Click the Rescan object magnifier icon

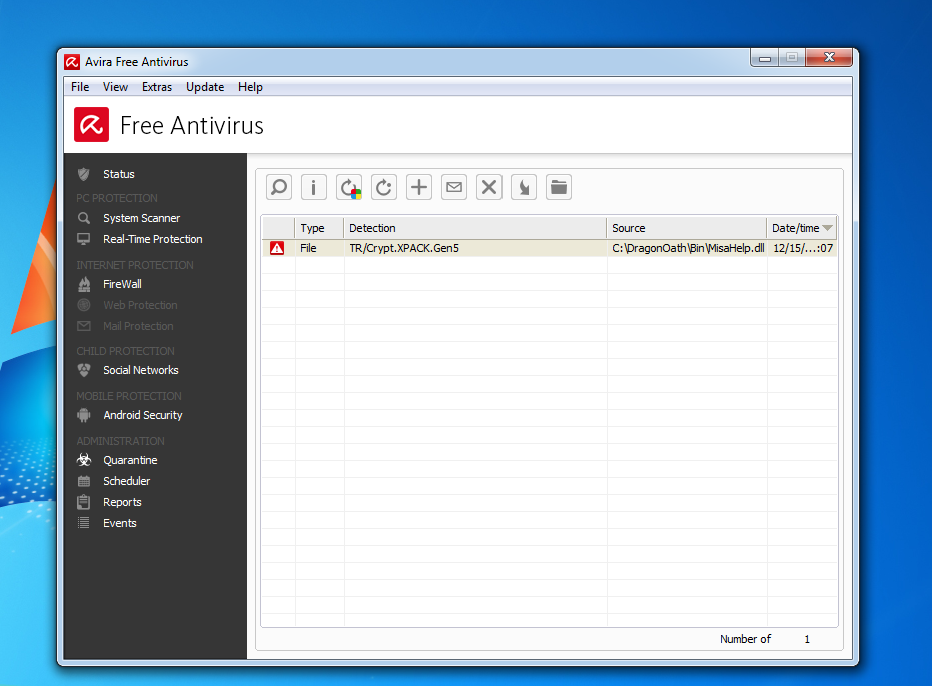tap(279, 187)
